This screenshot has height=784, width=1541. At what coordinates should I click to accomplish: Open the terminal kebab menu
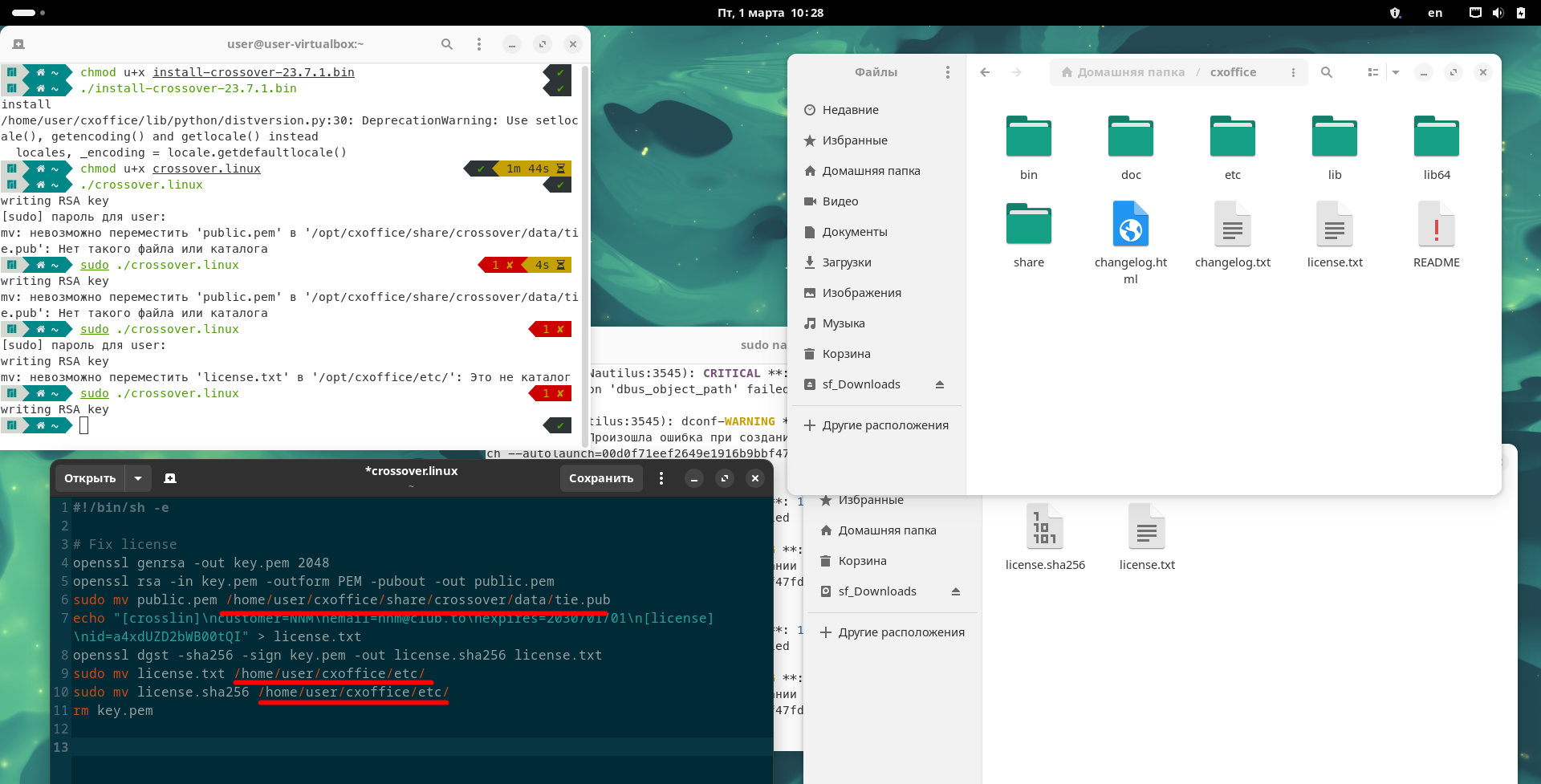(479, 44)
